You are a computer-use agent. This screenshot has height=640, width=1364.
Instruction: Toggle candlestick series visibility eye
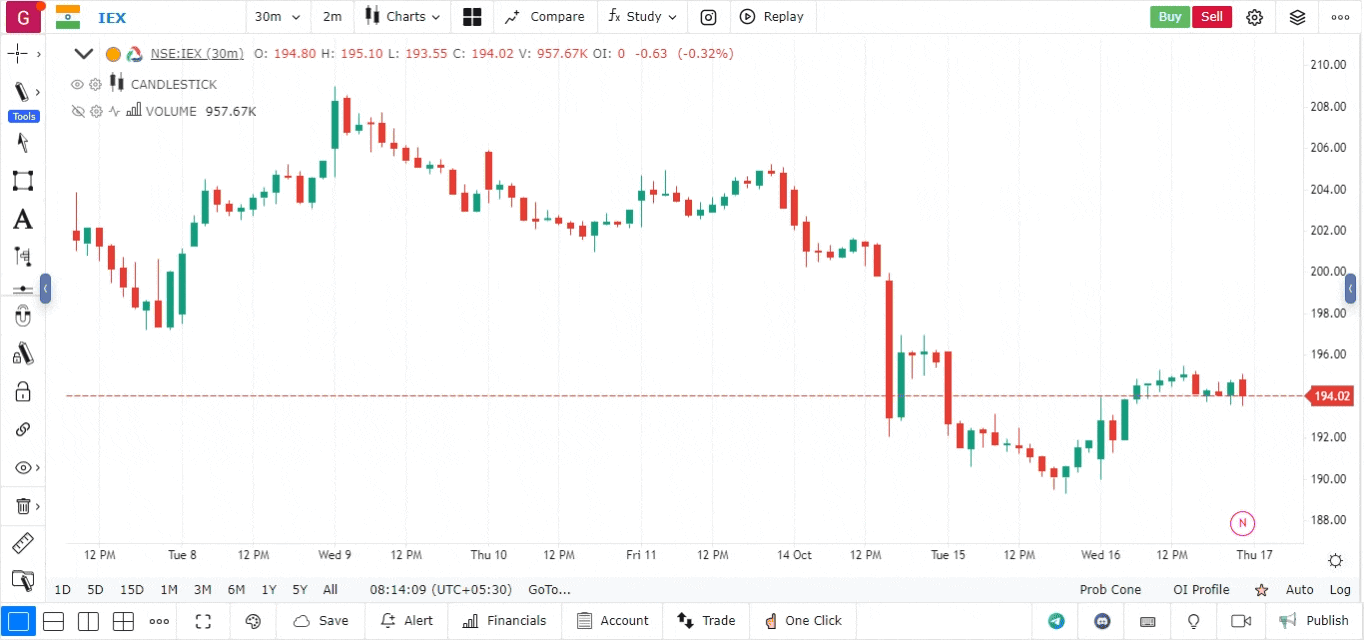pyautogui.click(x=77, y=84)
